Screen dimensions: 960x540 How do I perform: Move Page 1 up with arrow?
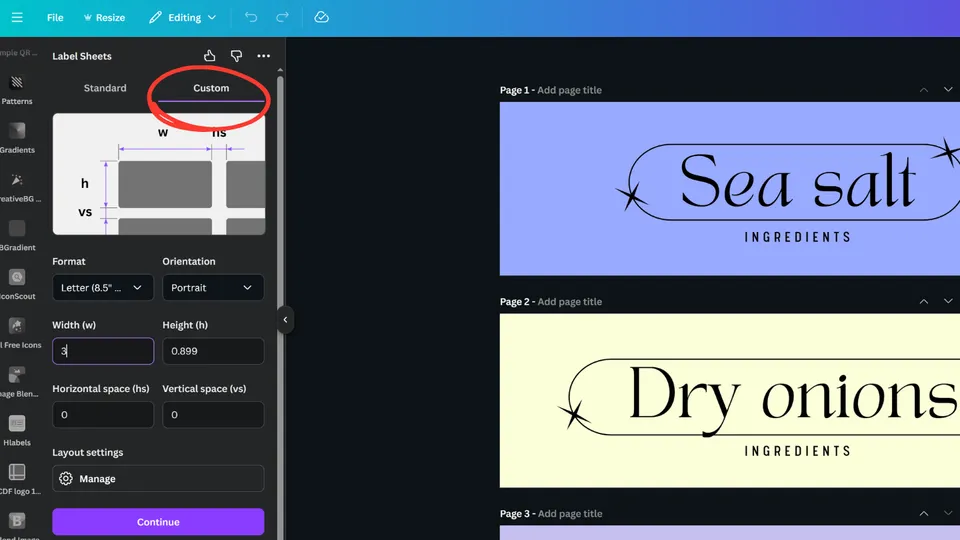pyautogui.click(x=924, y=90)
